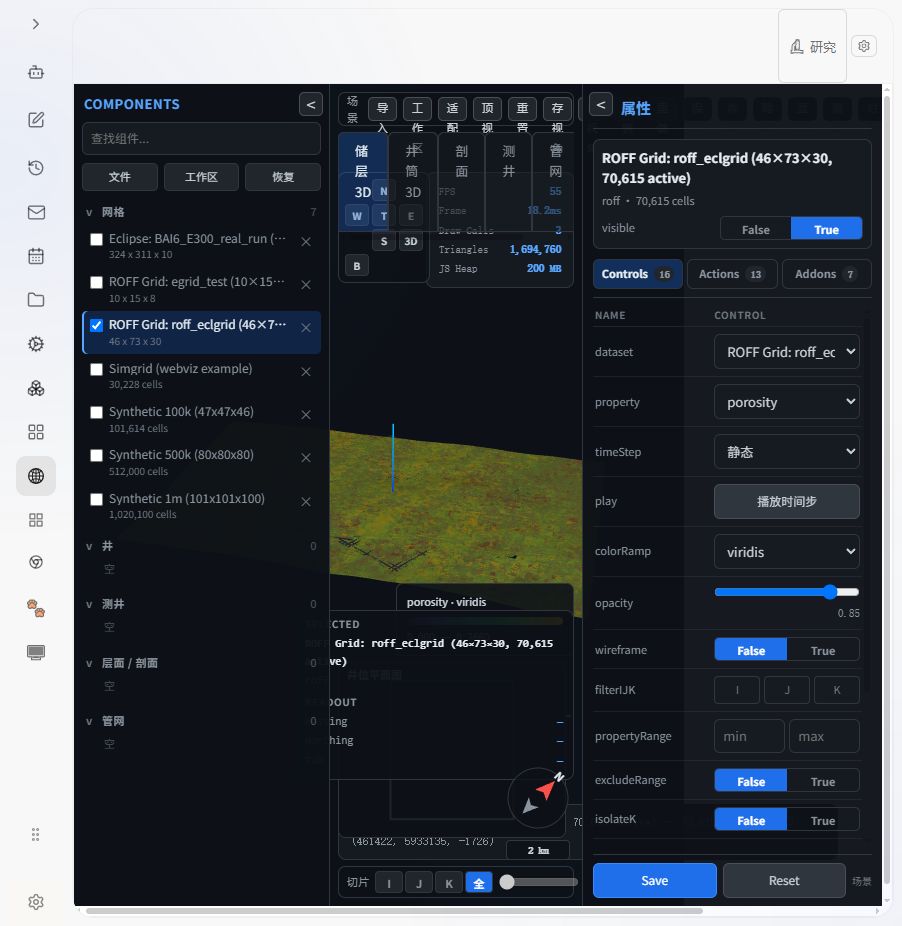Select the globe icon in sidebar

(36, 476)
